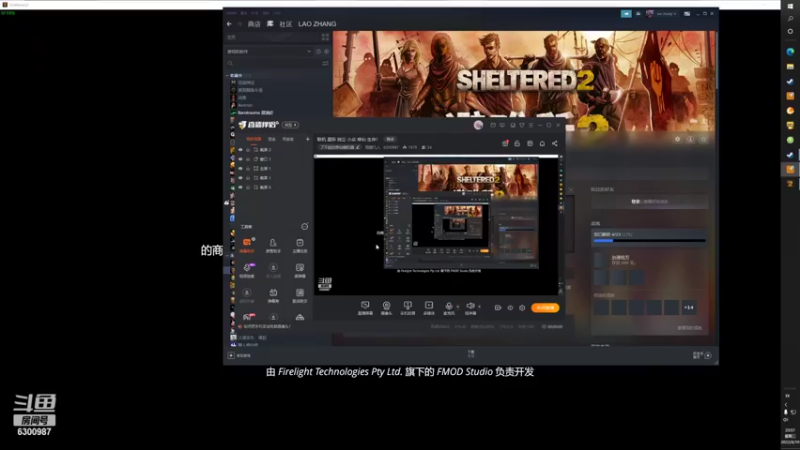Add Sheltered 2 to favorites with the star
Screen dimensions: 800x450
pos(704,139)
